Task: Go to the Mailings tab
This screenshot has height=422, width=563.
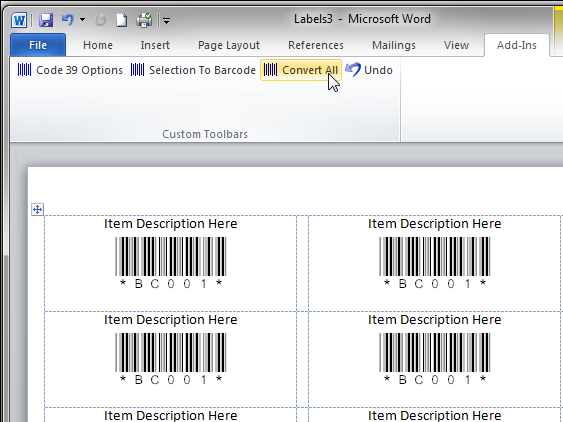Action: point(394,45)
